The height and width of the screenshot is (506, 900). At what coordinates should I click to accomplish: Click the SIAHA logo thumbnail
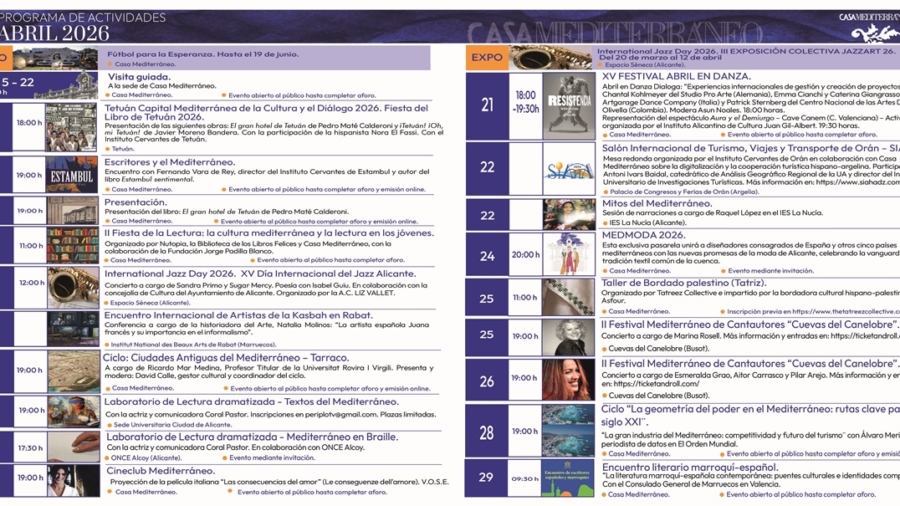click(x=569, y=169)
